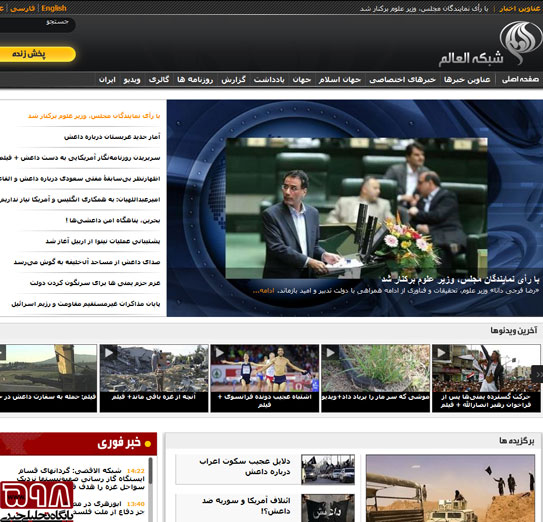Screen dimensions: 543x522
Task: Play the snake and mouse video
Action: (x=375, y=368)
